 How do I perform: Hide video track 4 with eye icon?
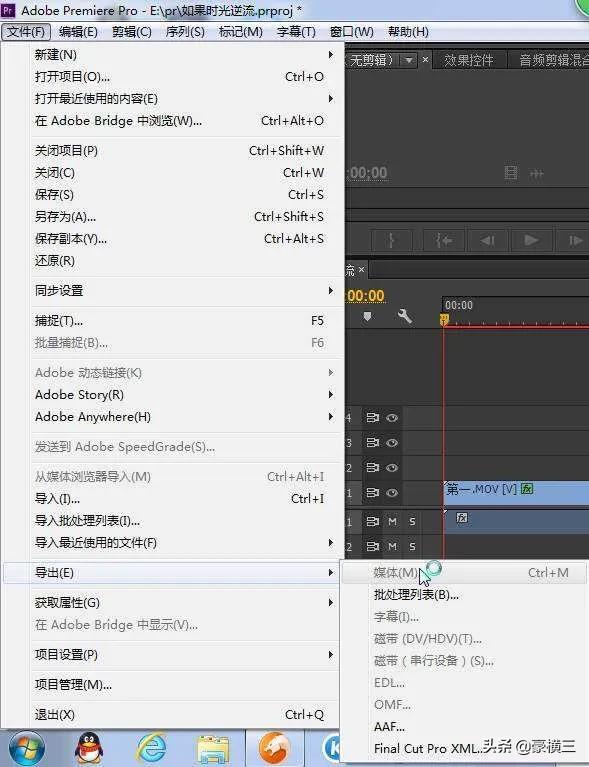coord(392,418)
